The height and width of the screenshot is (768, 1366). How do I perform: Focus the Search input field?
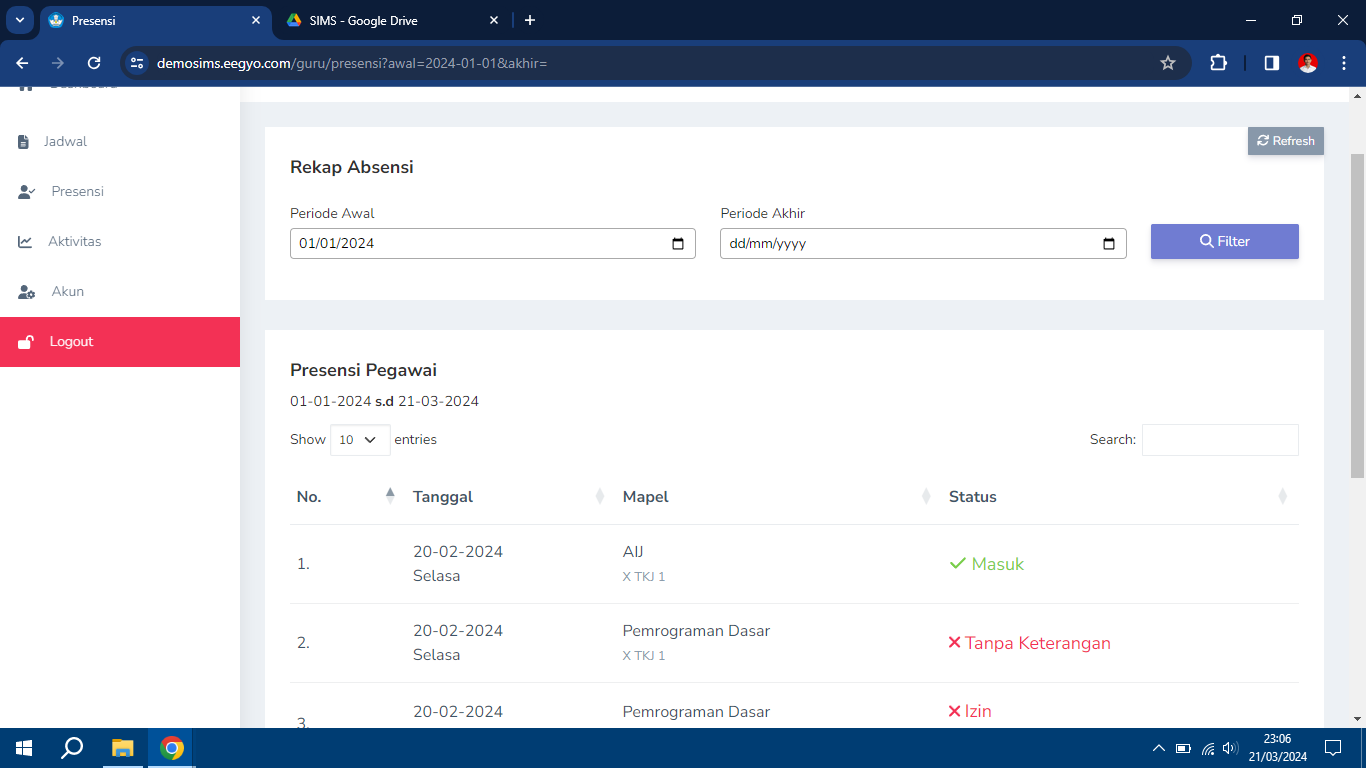1219,440
